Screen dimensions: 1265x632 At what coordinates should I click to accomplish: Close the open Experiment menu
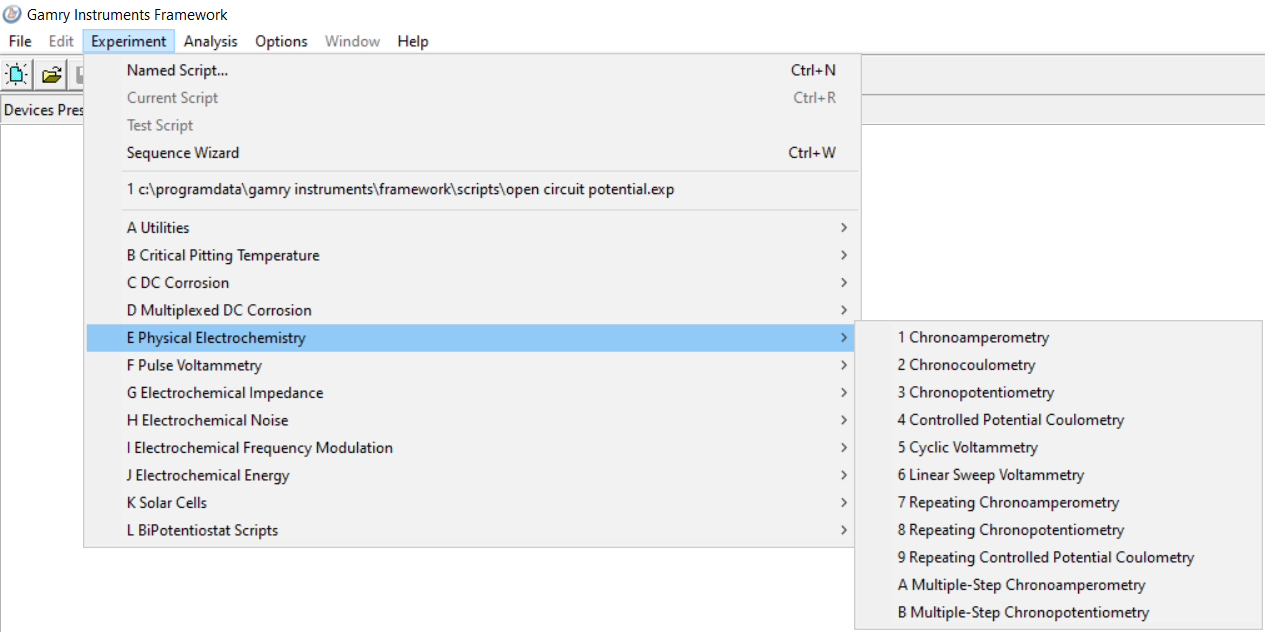[129, 41]
